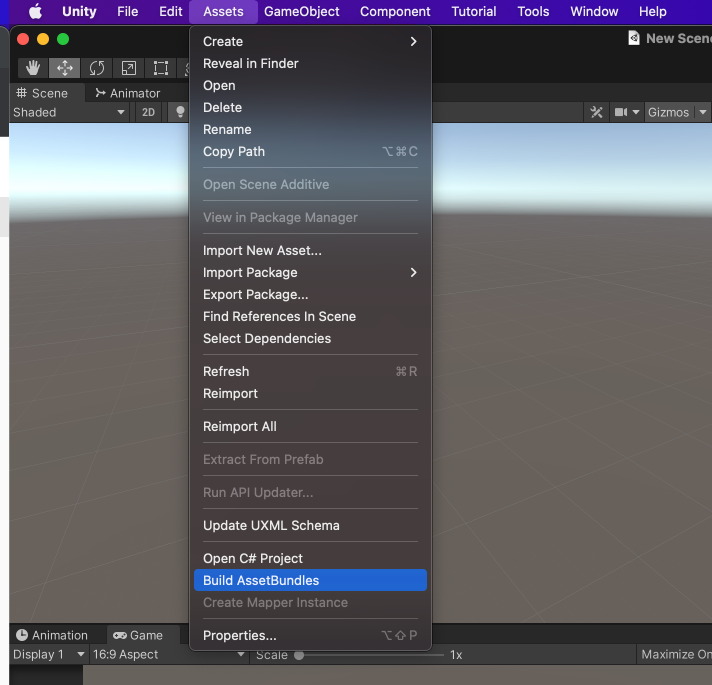Screen dimensions: 712x685
Task: Choose Reimport All
Action: pos(310,427)
